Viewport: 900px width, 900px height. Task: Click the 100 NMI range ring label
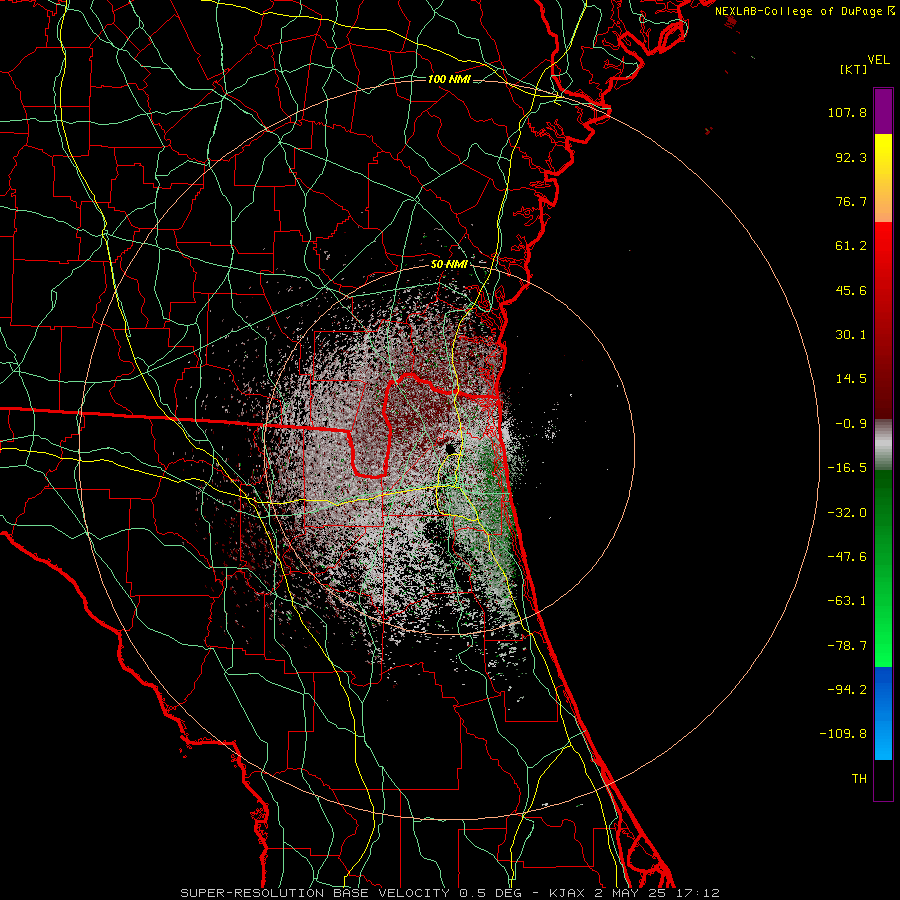449,79
